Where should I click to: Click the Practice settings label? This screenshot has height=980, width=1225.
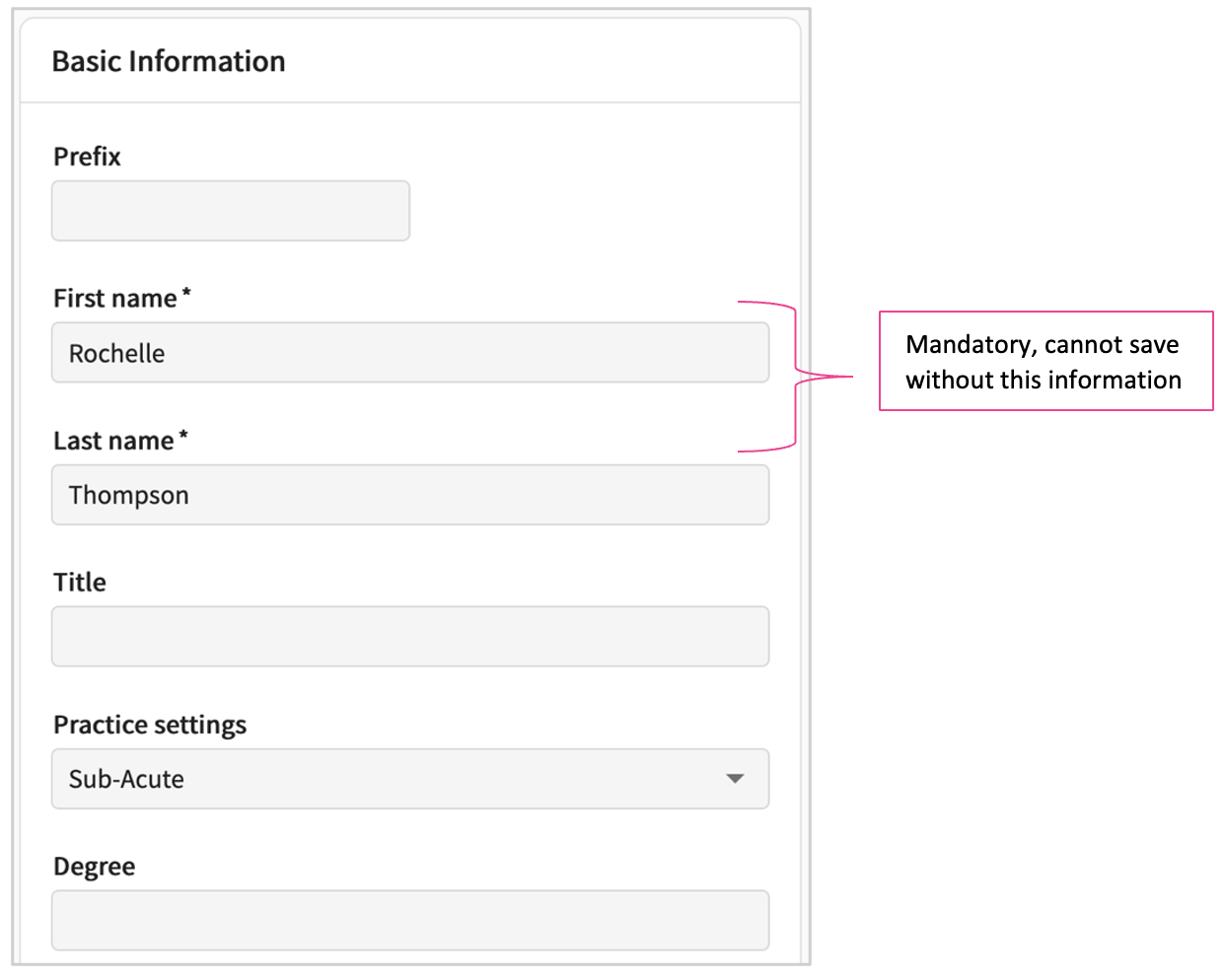(x=150, y=725)
